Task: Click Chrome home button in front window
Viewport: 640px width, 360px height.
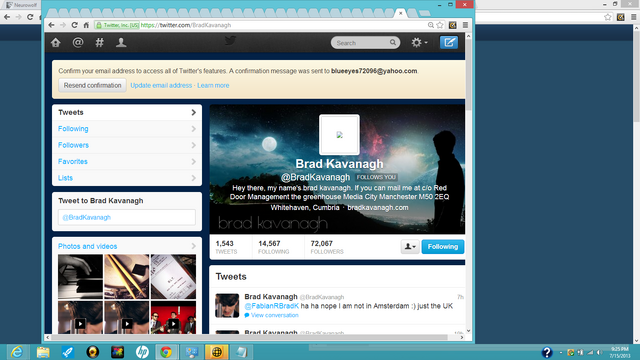Action: (x=86, y=25)
